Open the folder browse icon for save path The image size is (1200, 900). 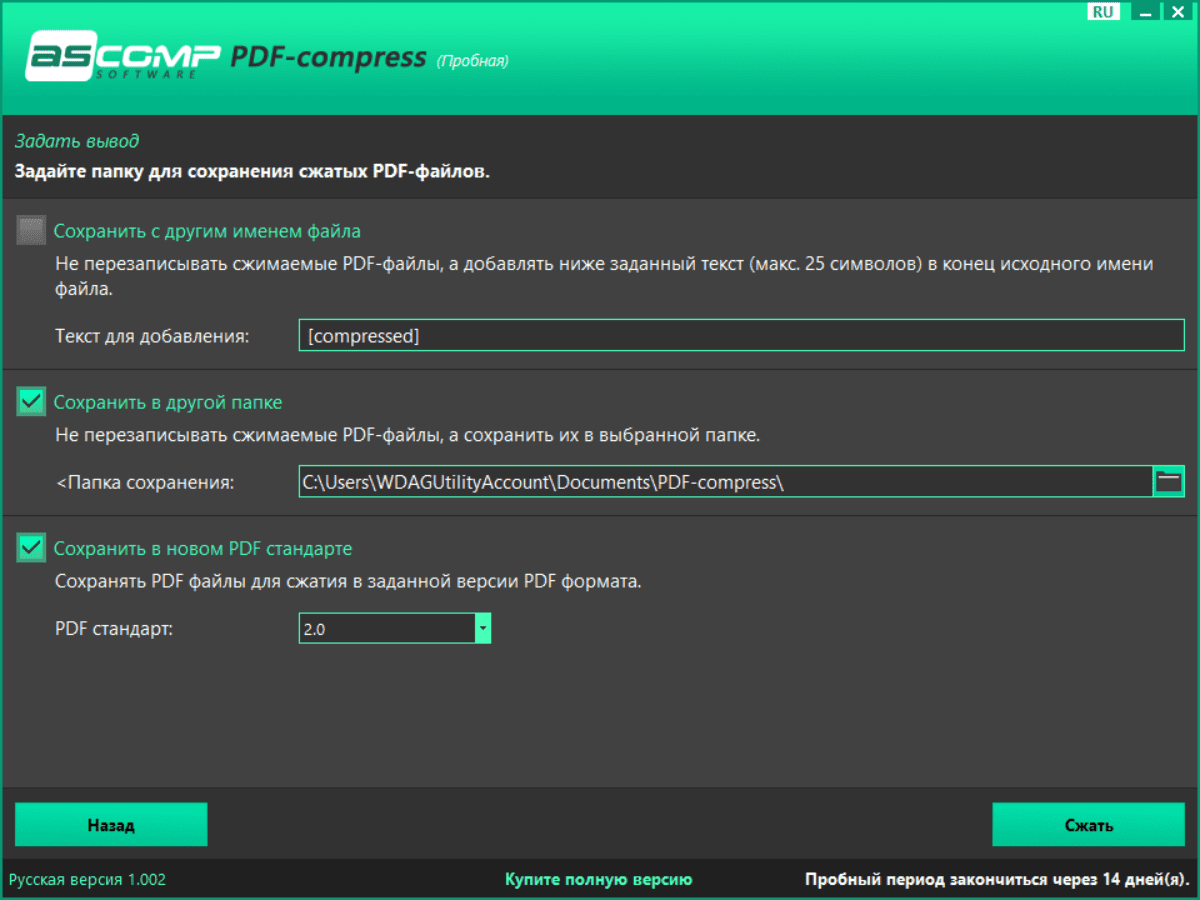[1169, 481]
